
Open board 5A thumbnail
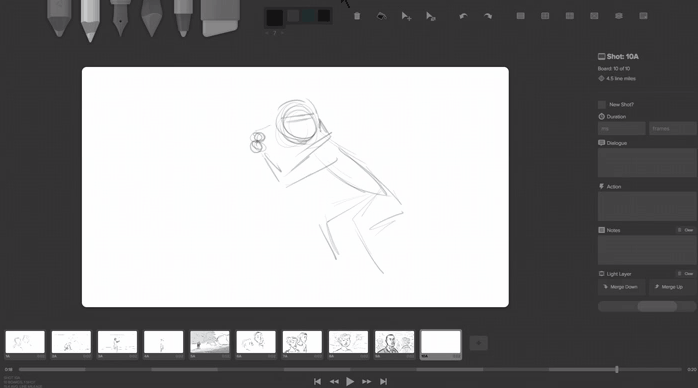[x=210, y=342]
